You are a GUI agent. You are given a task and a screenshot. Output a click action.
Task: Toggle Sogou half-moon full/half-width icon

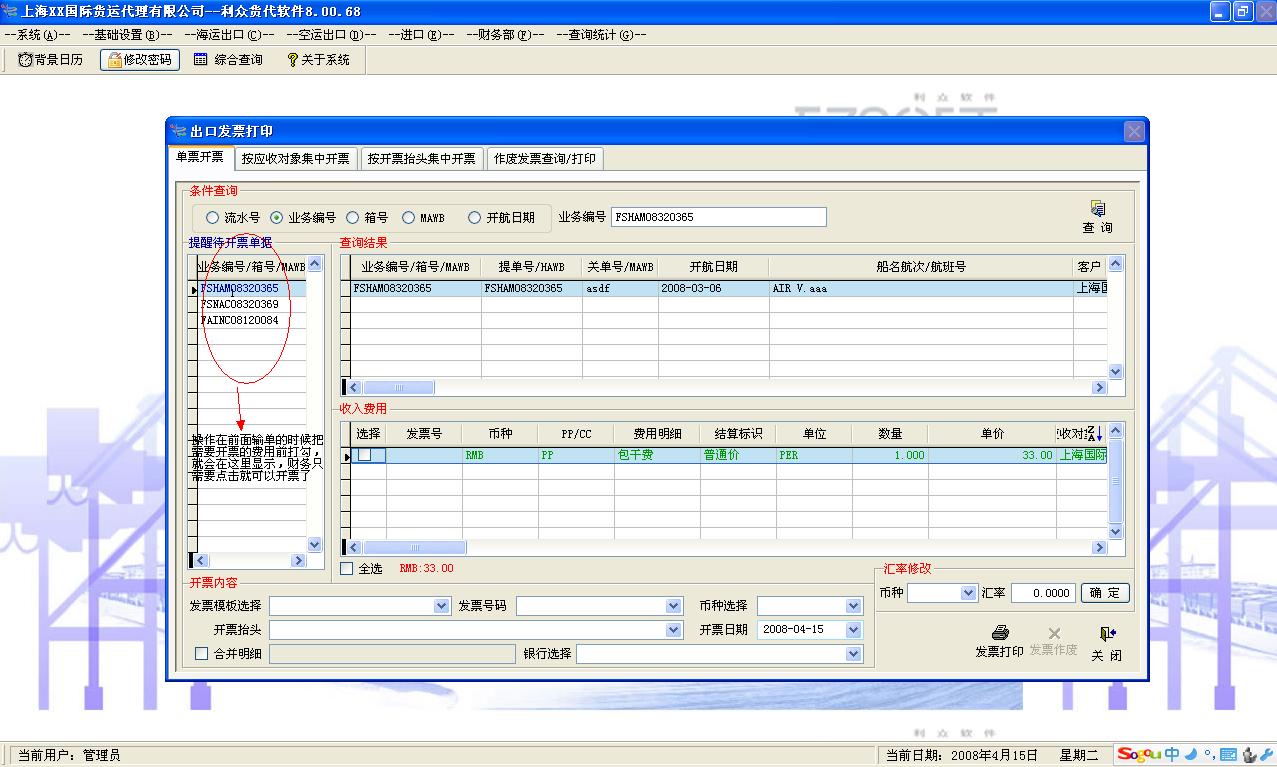[x=1189, y=755]
